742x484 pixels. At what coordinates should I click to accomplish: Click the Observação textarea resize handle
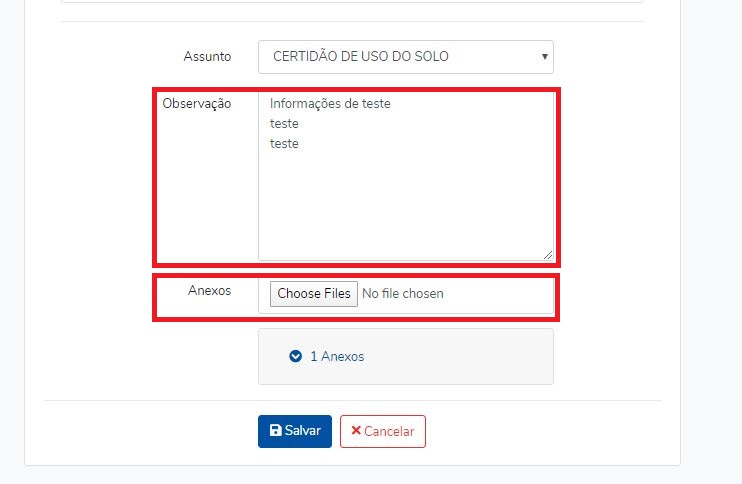[x=548, y=255]
